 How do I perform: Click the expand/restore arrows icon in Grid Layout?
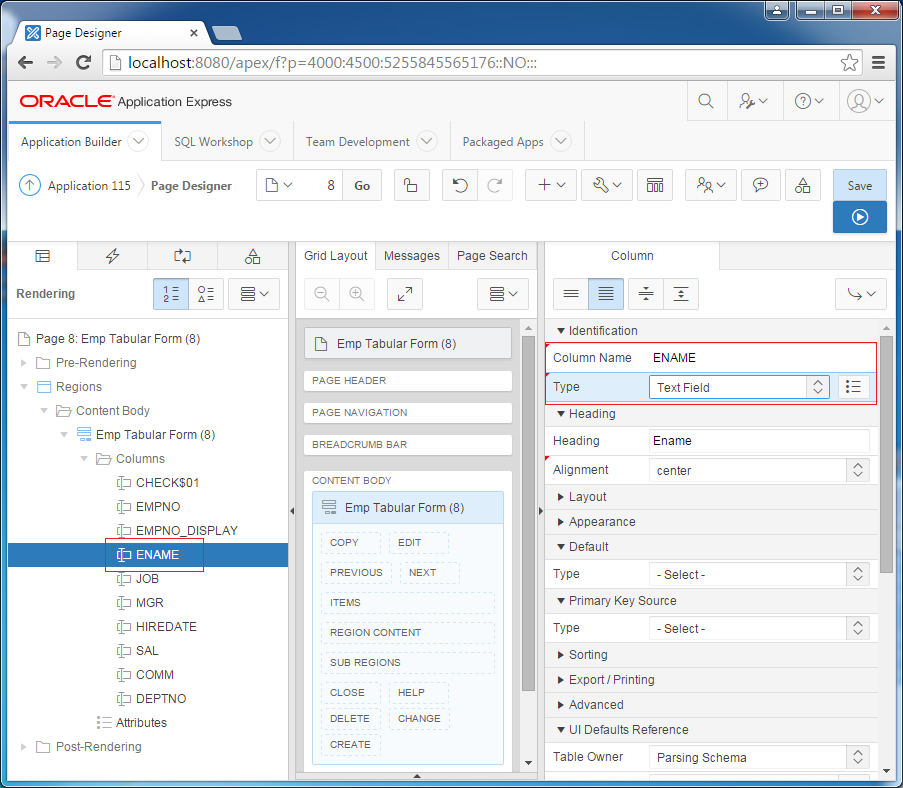coord(405,294)
